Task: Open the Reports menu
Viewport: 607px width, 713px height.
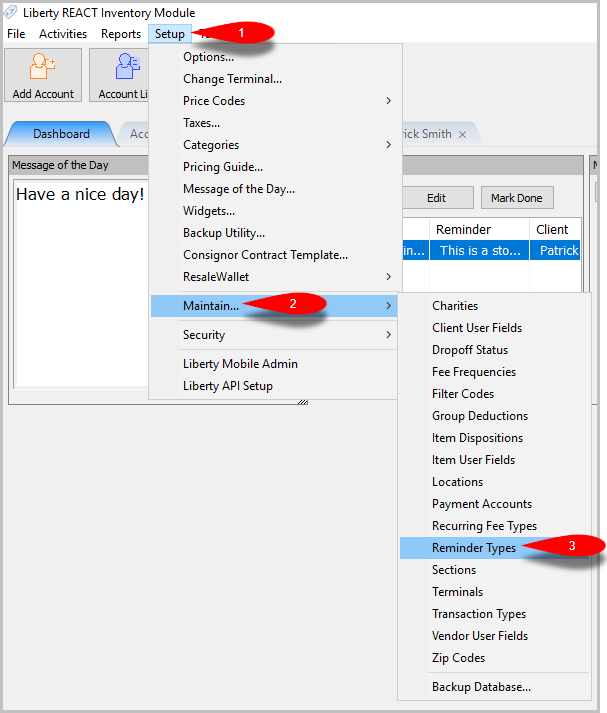Action: [121, 34]
